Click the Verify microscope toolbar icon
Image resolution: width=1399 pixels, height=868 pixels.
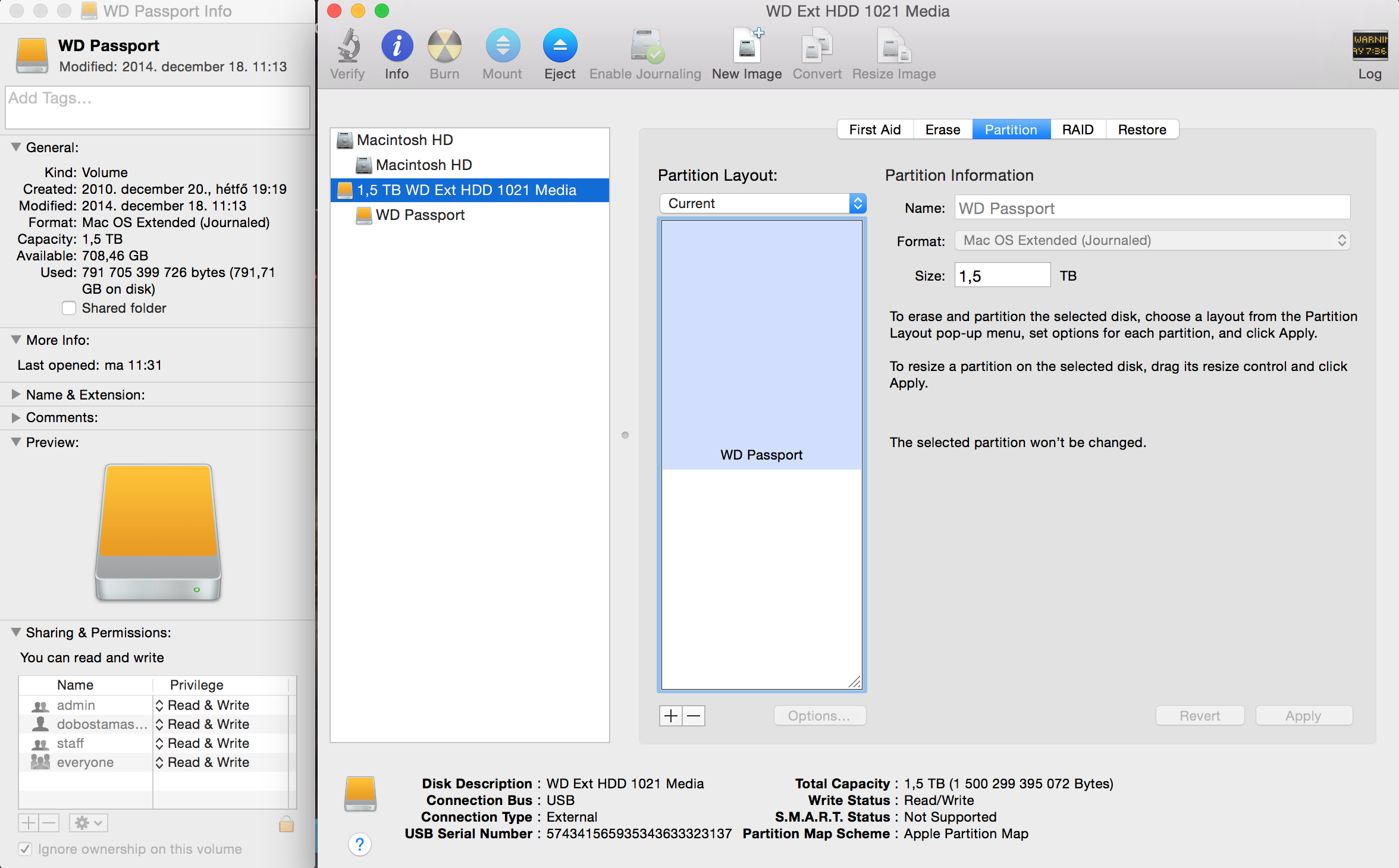coord(348,47)
